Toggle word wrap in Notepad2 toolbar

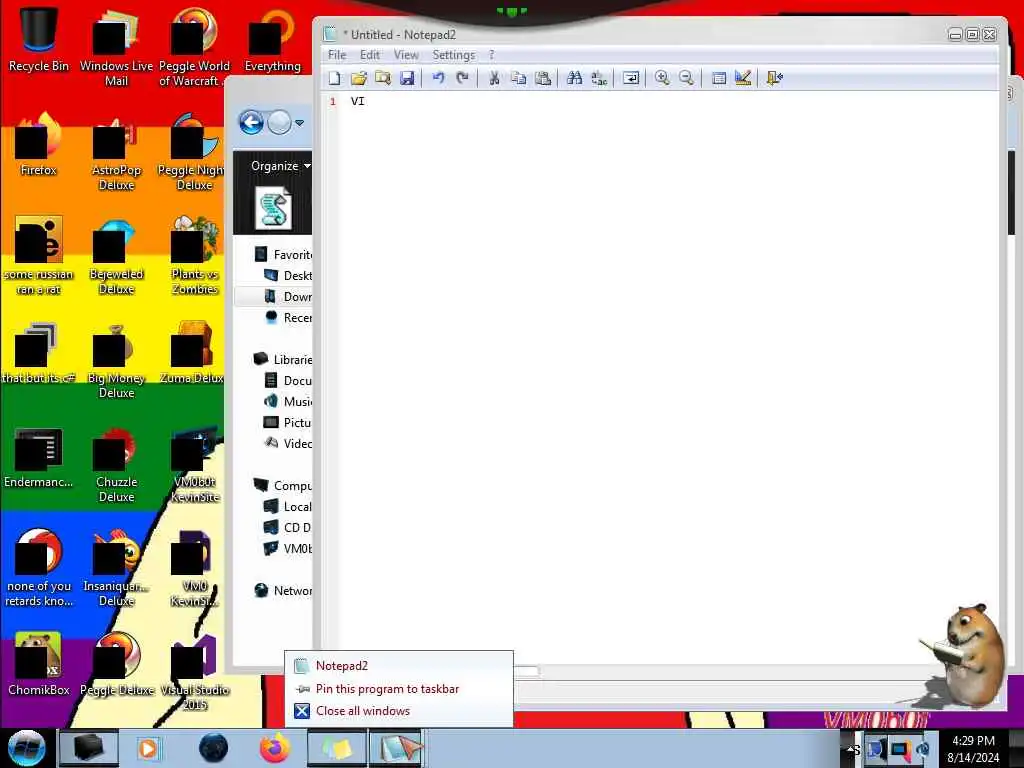point(631,78)
